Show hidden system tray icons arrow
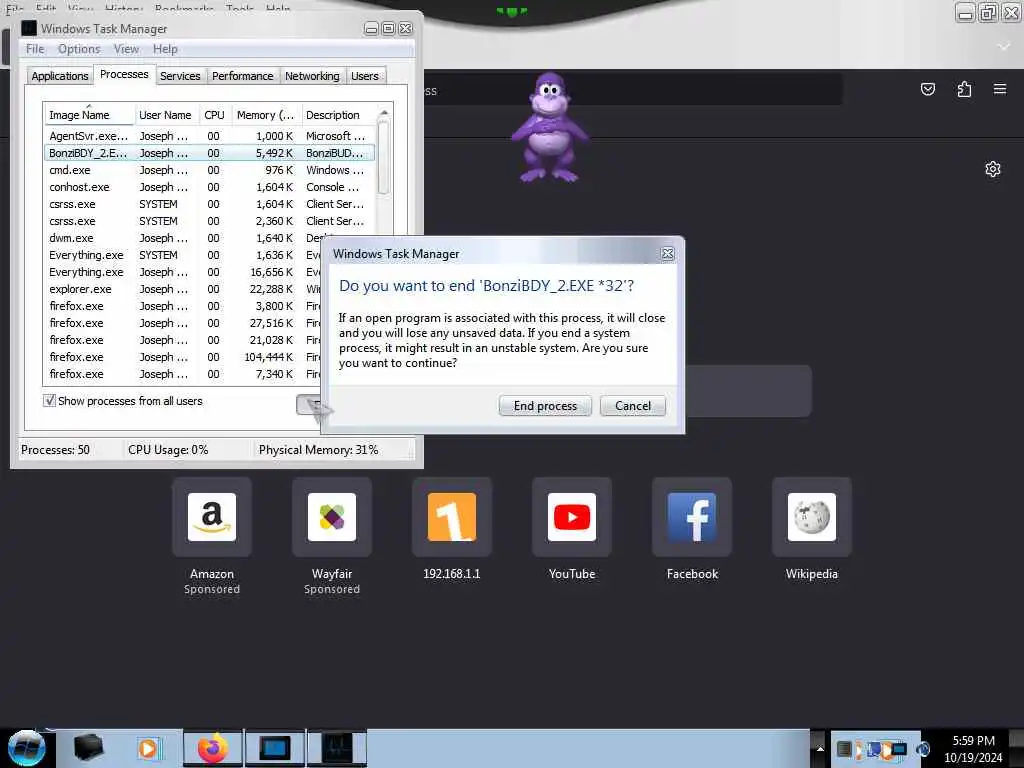This screenshot has width=1024, height=768. click(x=820, y=749)
